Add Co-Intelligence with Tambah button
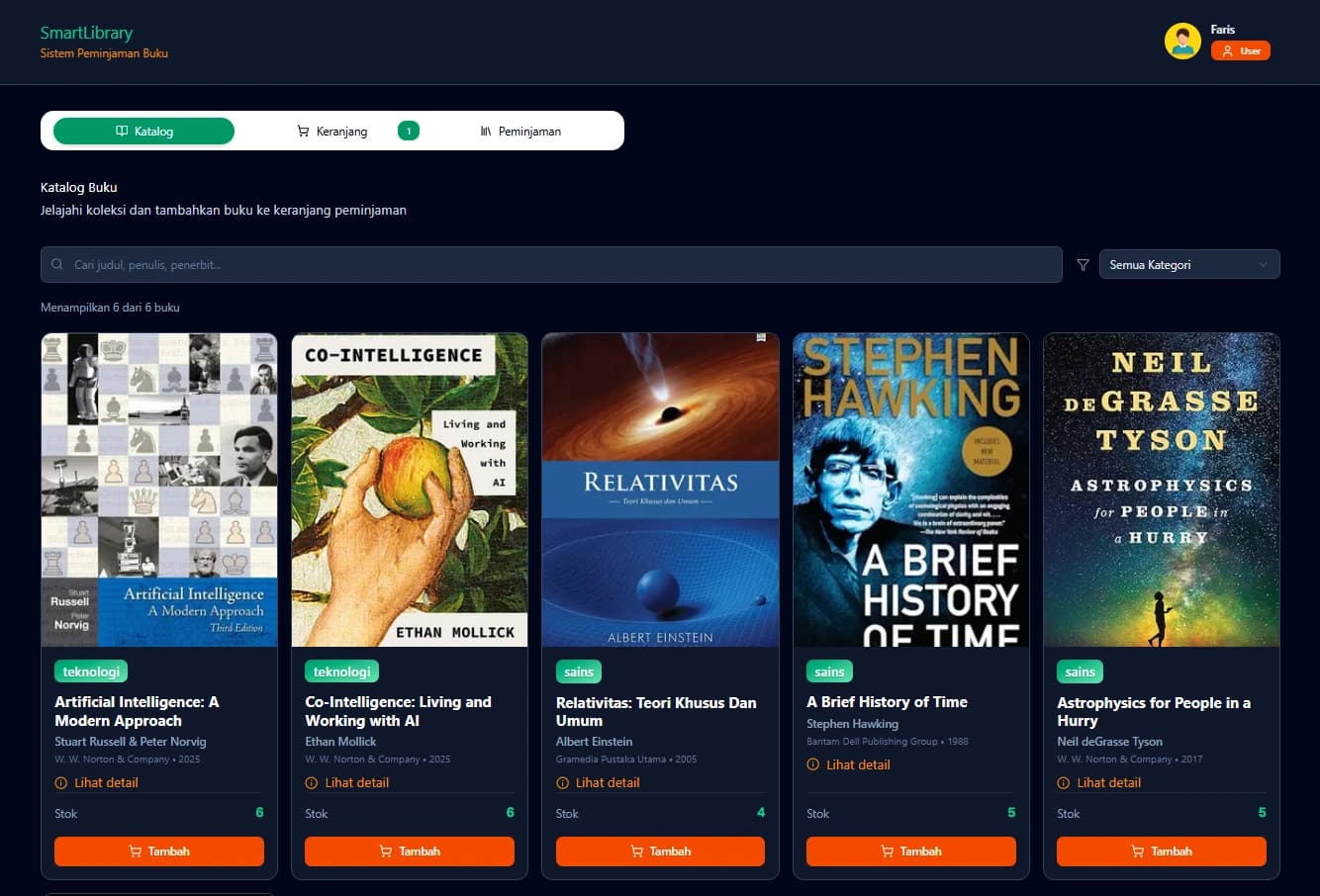1320x896 pixels. click(x=410, y=851)
